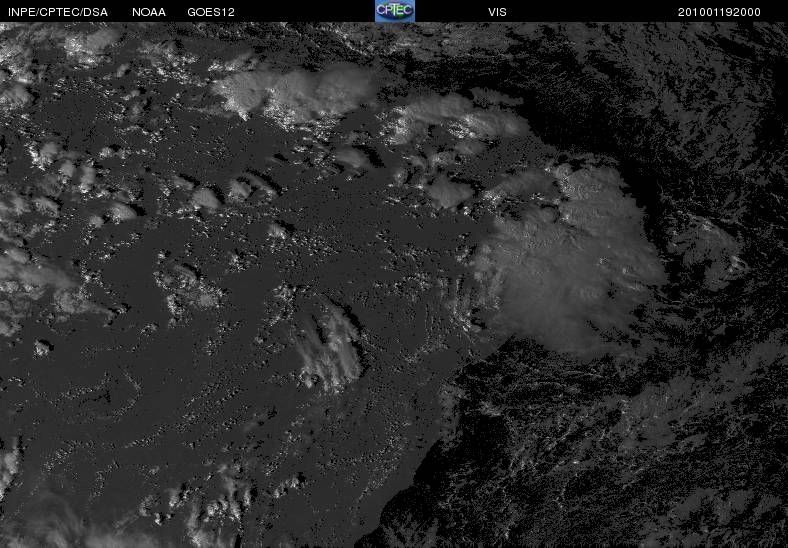Select the INPE/CPTEC/DSA header label
The height and width of the screenshot is (548, 788).
coord(58,12)
